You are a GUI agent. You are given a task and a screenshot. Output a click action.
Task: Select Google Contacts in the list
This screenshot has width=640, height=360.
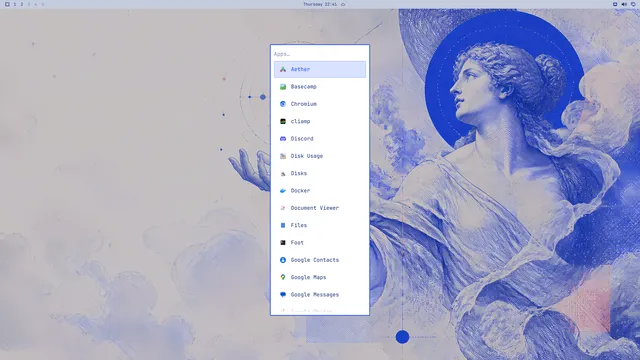[x=320, y=260]
